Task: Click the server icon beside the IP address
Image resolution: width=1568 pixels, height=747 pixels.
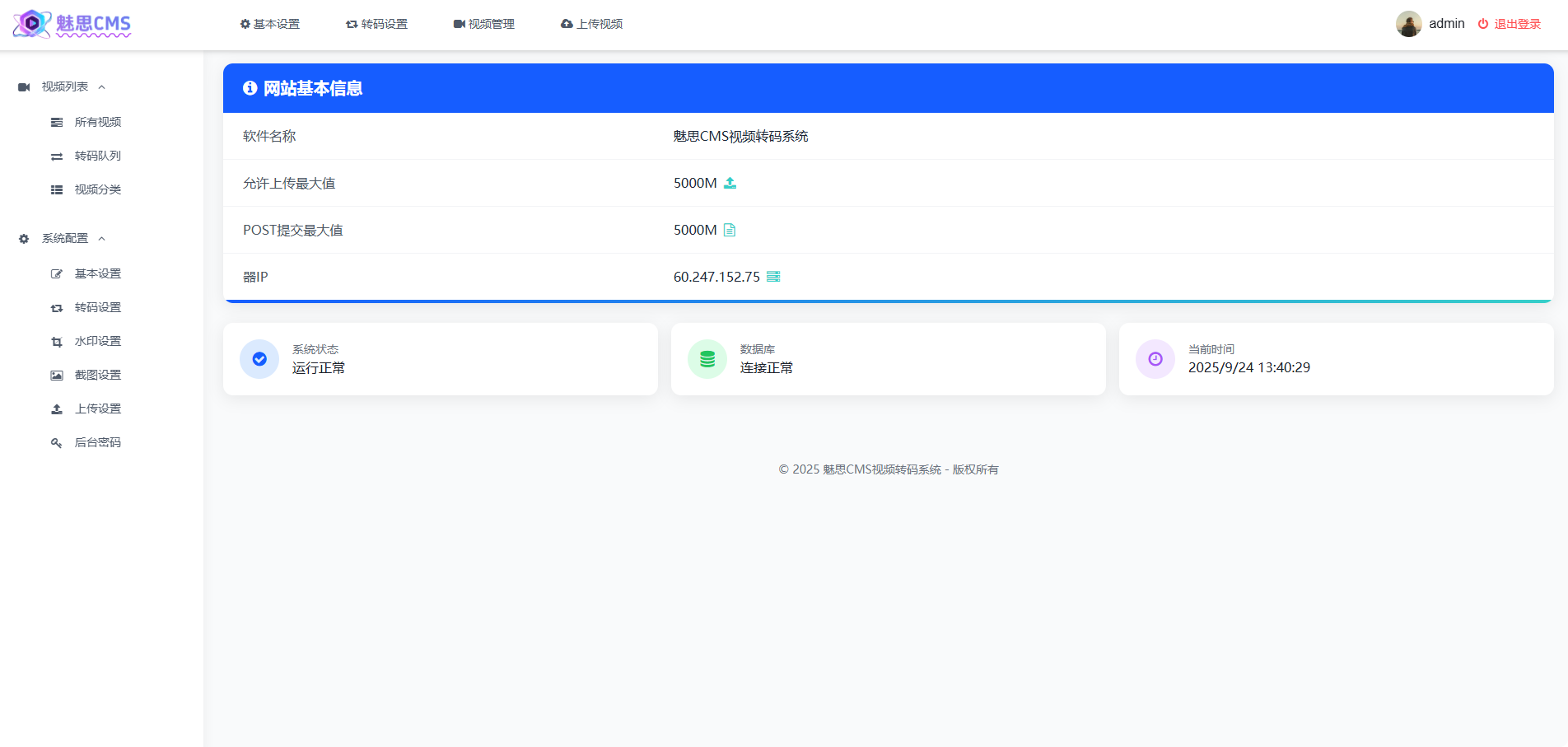Action: point(772,277)
